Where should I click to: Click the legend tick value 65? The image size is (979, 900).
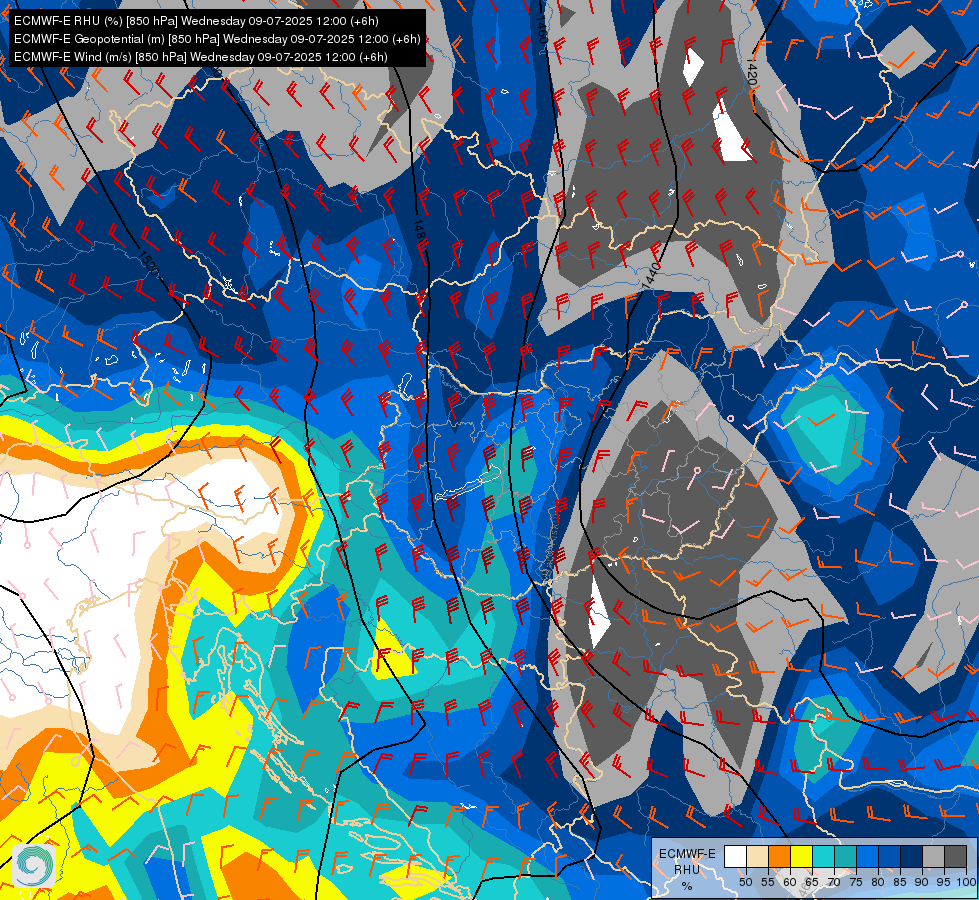[812, 882]
